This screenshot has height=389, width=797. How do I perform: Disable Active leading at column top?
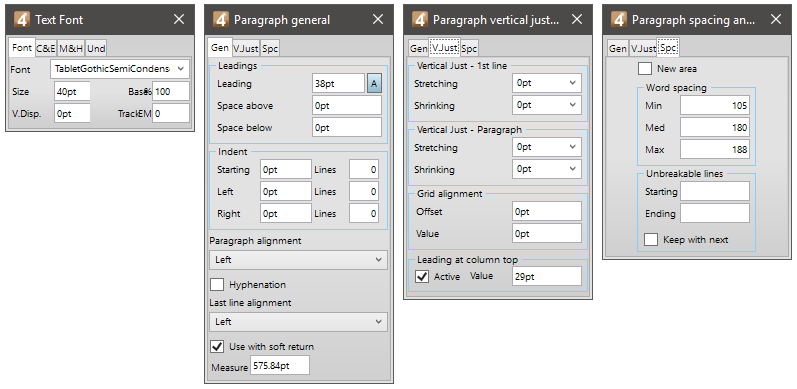click(x=422, y=277)
